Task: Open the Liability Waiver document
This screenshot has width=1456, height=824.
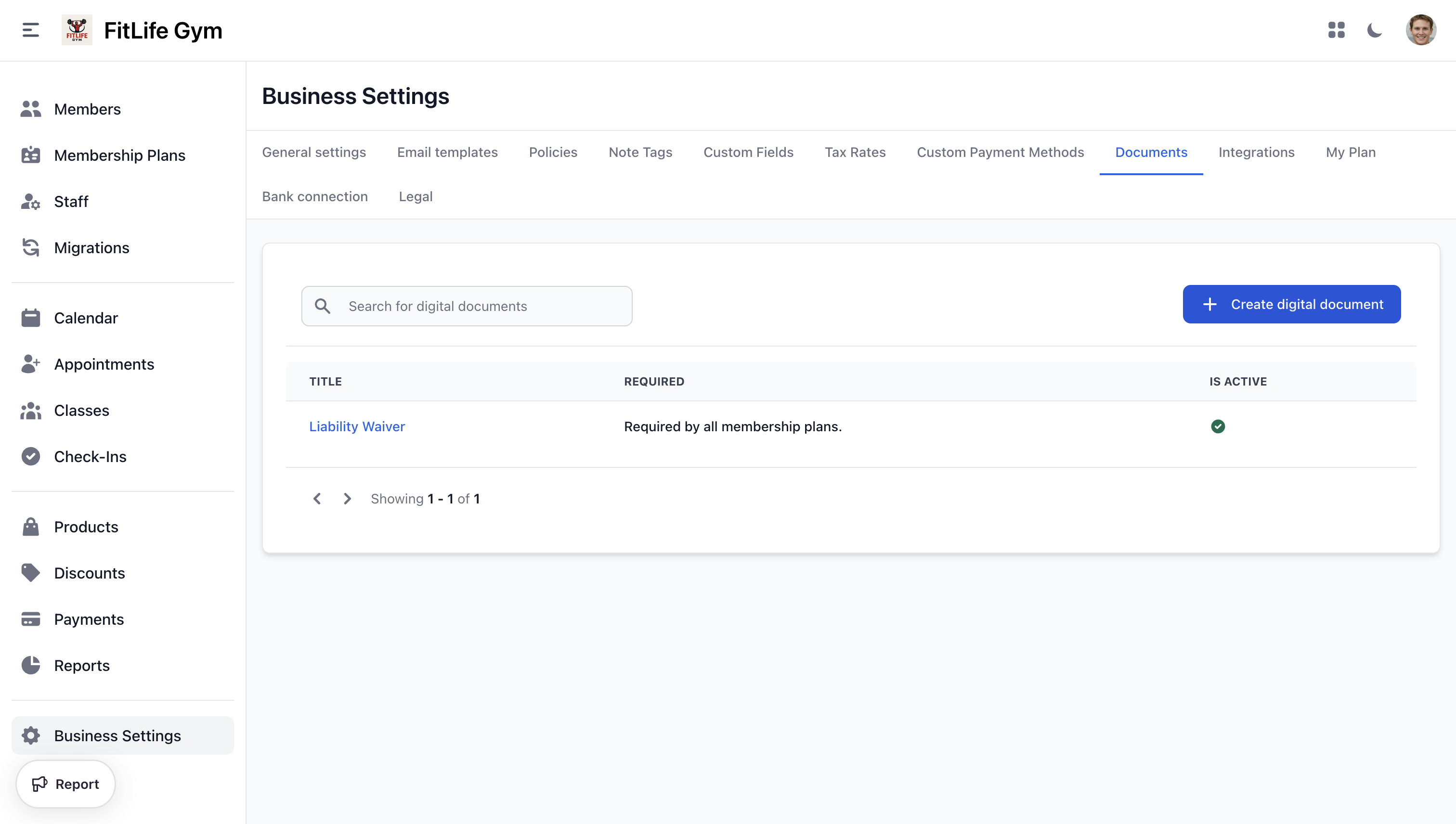Action: click(x=357, y=426)
